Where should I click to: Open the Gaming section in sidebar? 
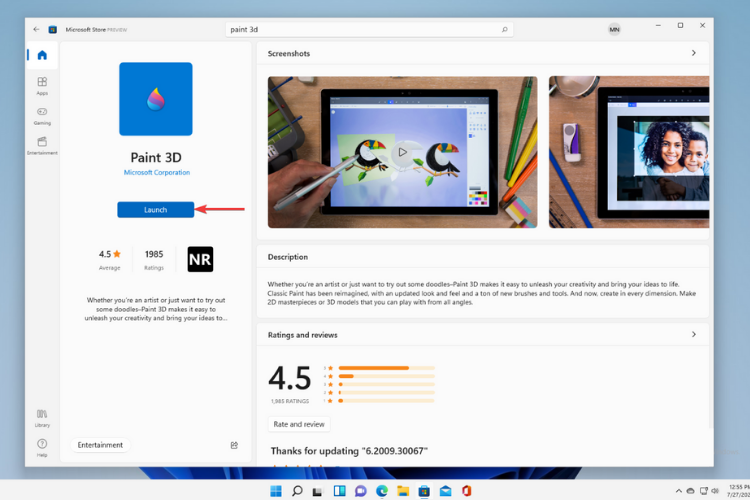(x=42, y=116)
